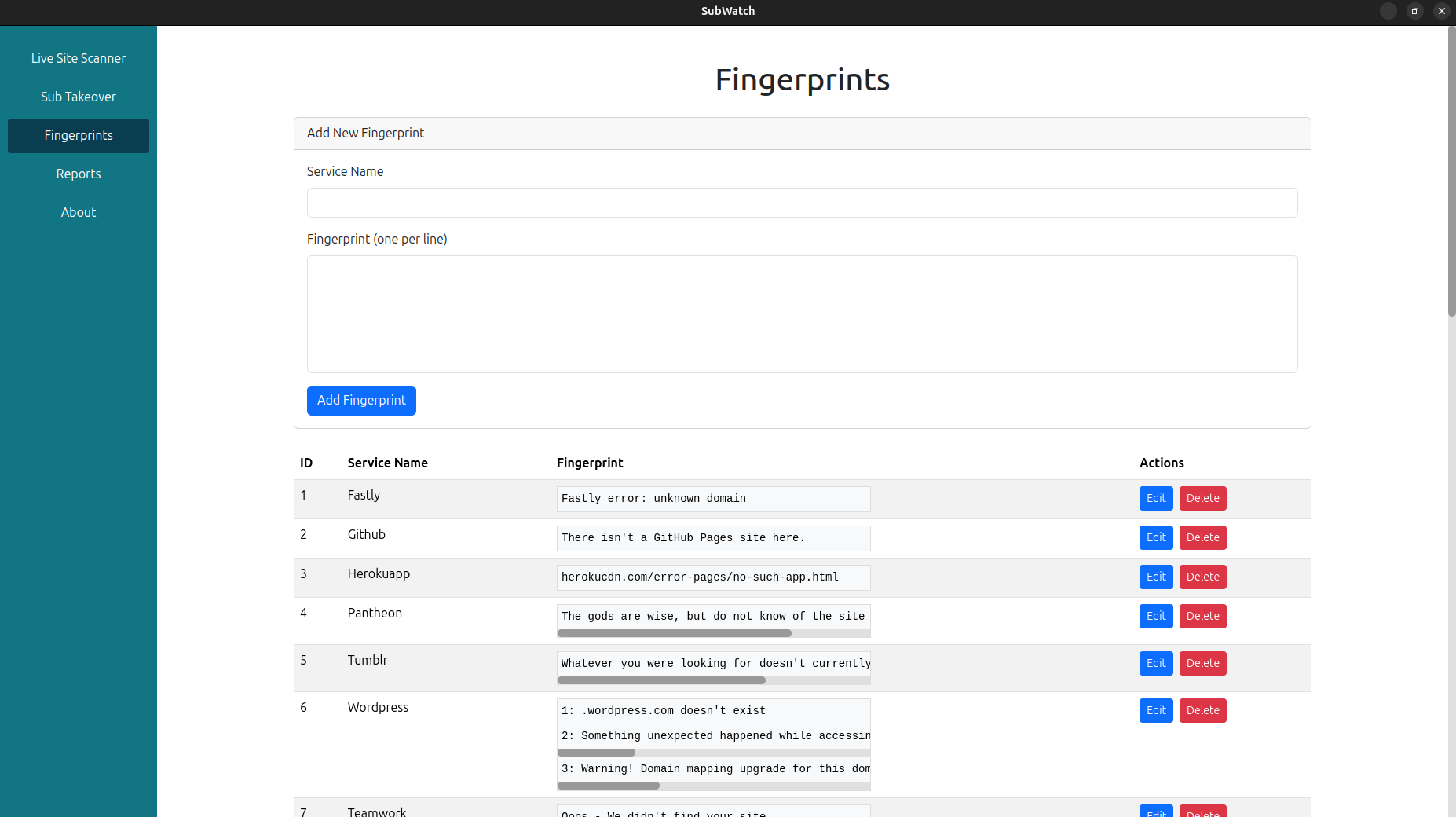Edit the Github fingerprint
This screenshot has height=817, width=1456.
(x=1156, y=537)
